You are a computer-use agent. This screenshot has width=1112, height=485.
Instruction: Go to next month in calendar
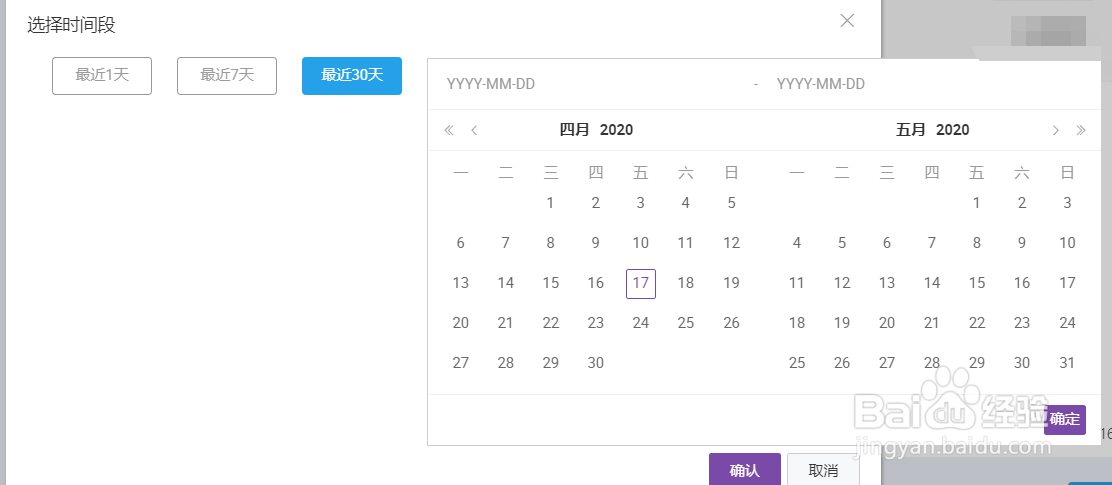(1055, 130)
